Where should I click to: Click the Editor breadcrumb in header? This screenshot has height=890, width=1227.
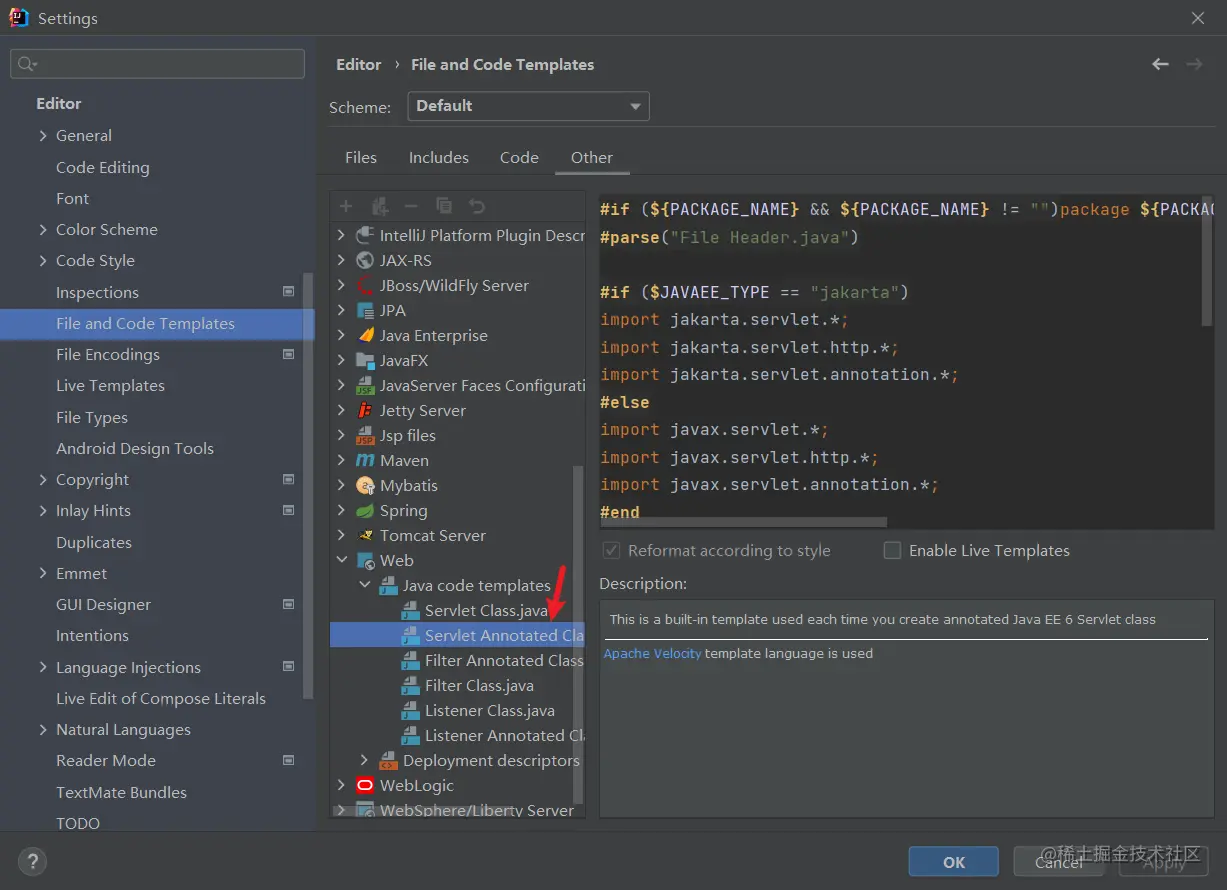click(x=359, y=64)
